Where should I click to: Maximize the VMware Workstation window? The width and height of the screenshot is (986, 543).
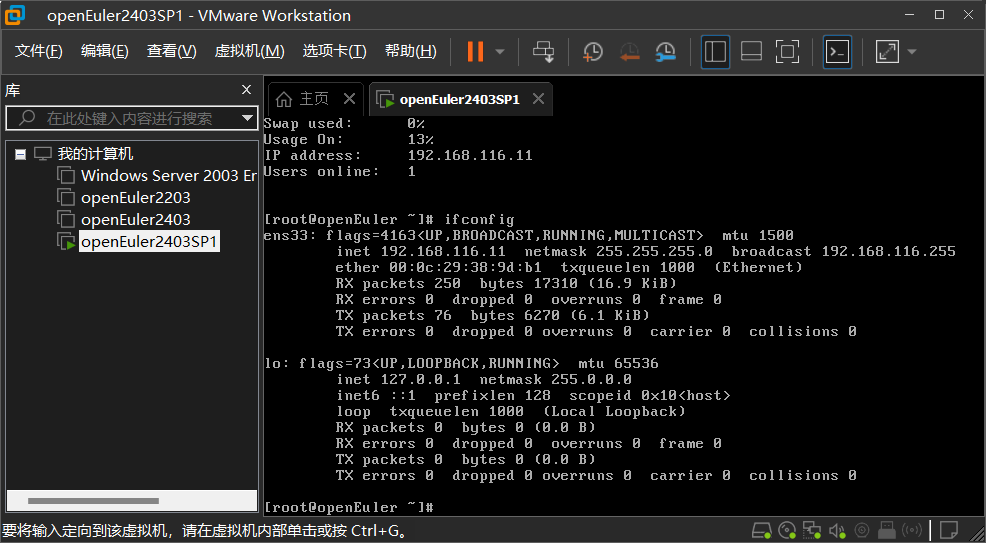tap(939, 14)
